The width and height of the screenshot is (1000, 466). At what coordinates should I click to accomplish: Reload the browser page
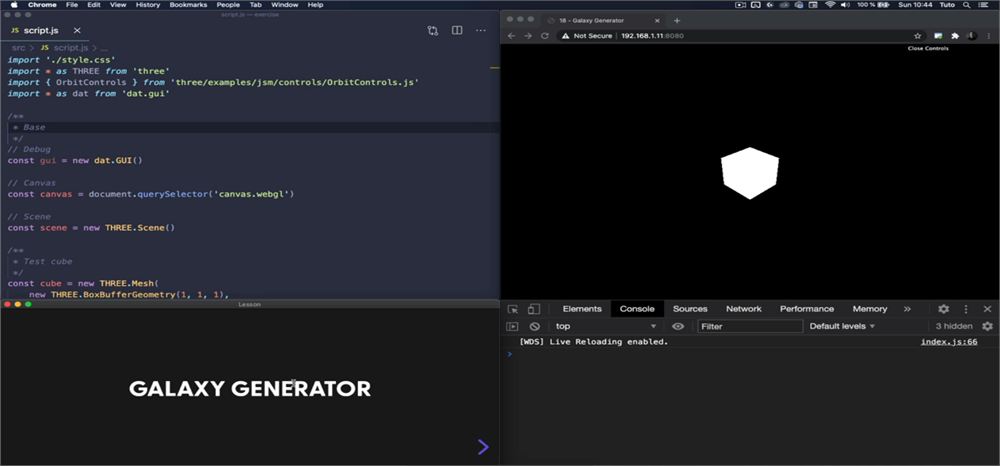coord(545,36)
